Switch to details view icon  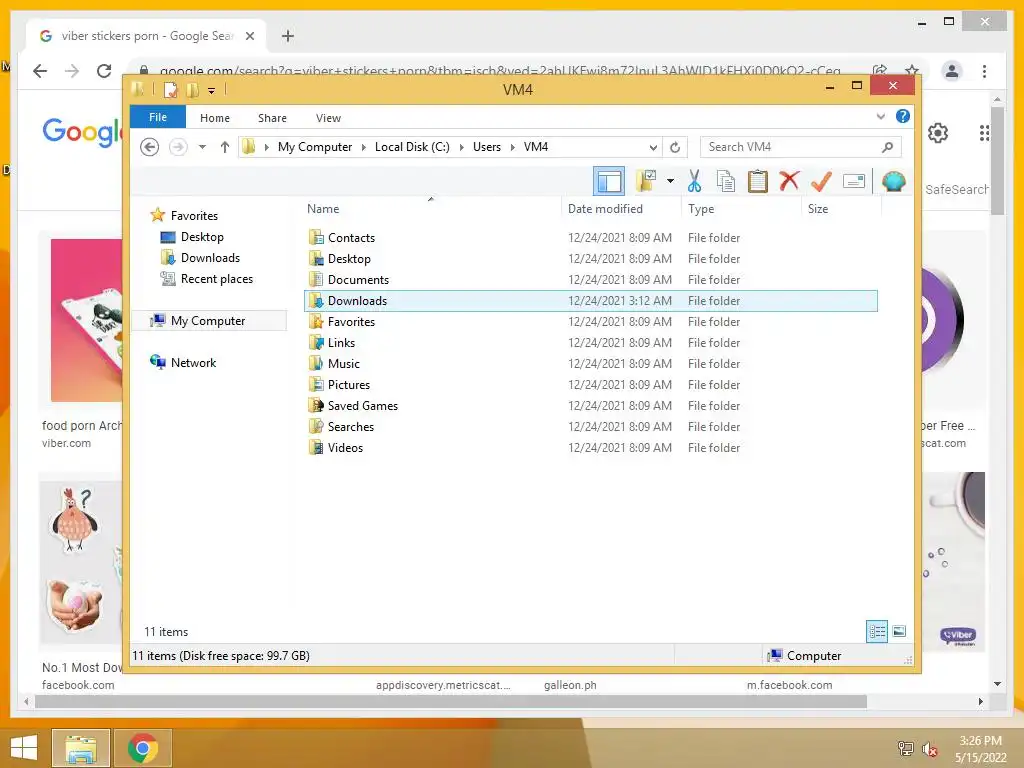(877, 631)
